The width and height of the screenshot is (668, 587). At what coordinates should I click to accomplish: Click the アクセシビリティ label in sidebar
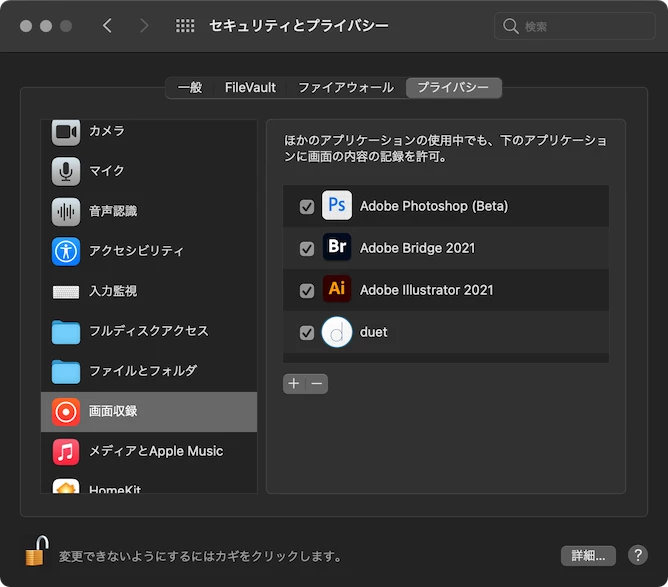click(x=136, y=250)
